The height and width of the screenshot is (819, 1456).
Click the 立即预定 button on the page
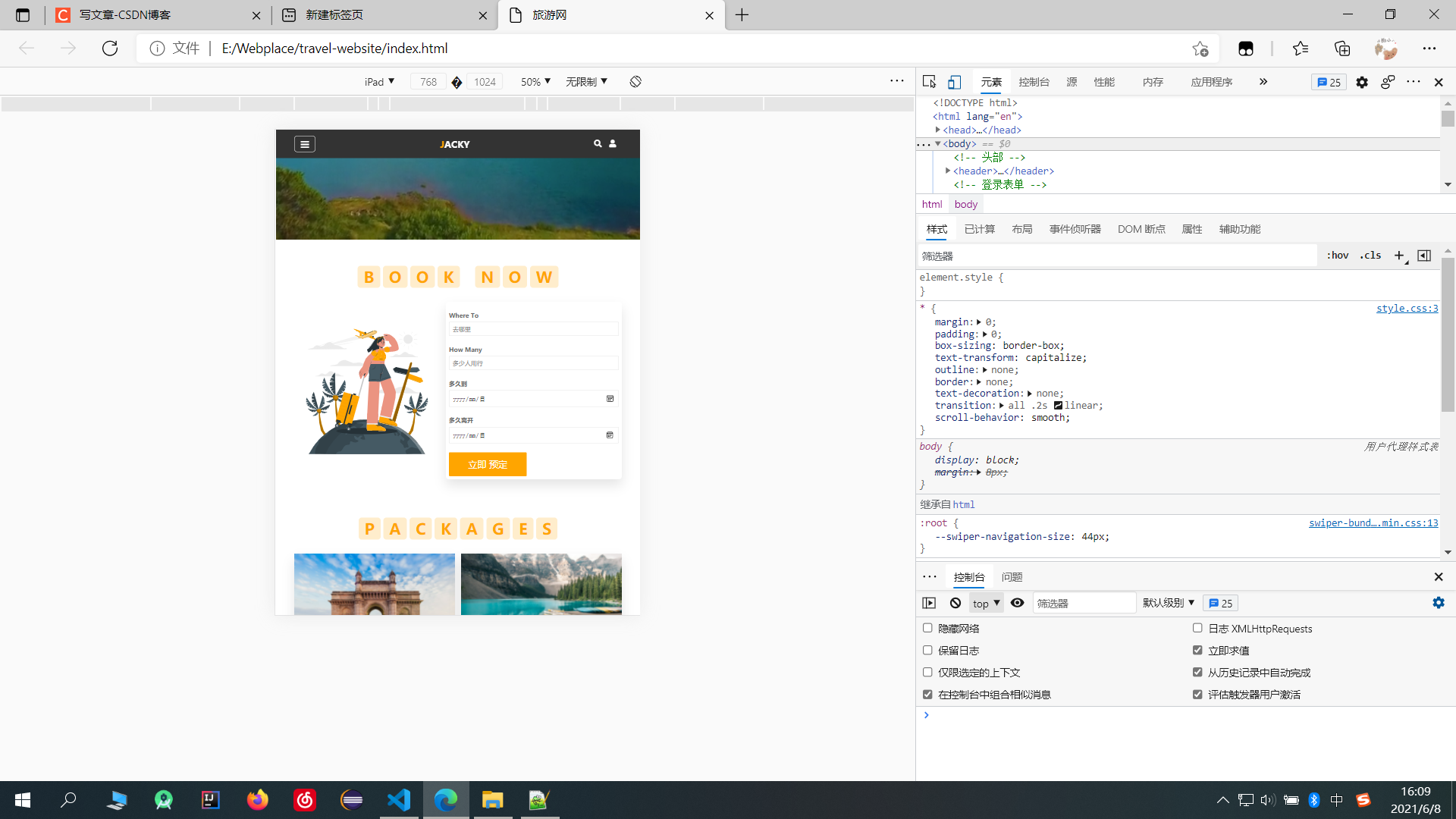pos(487,464)
